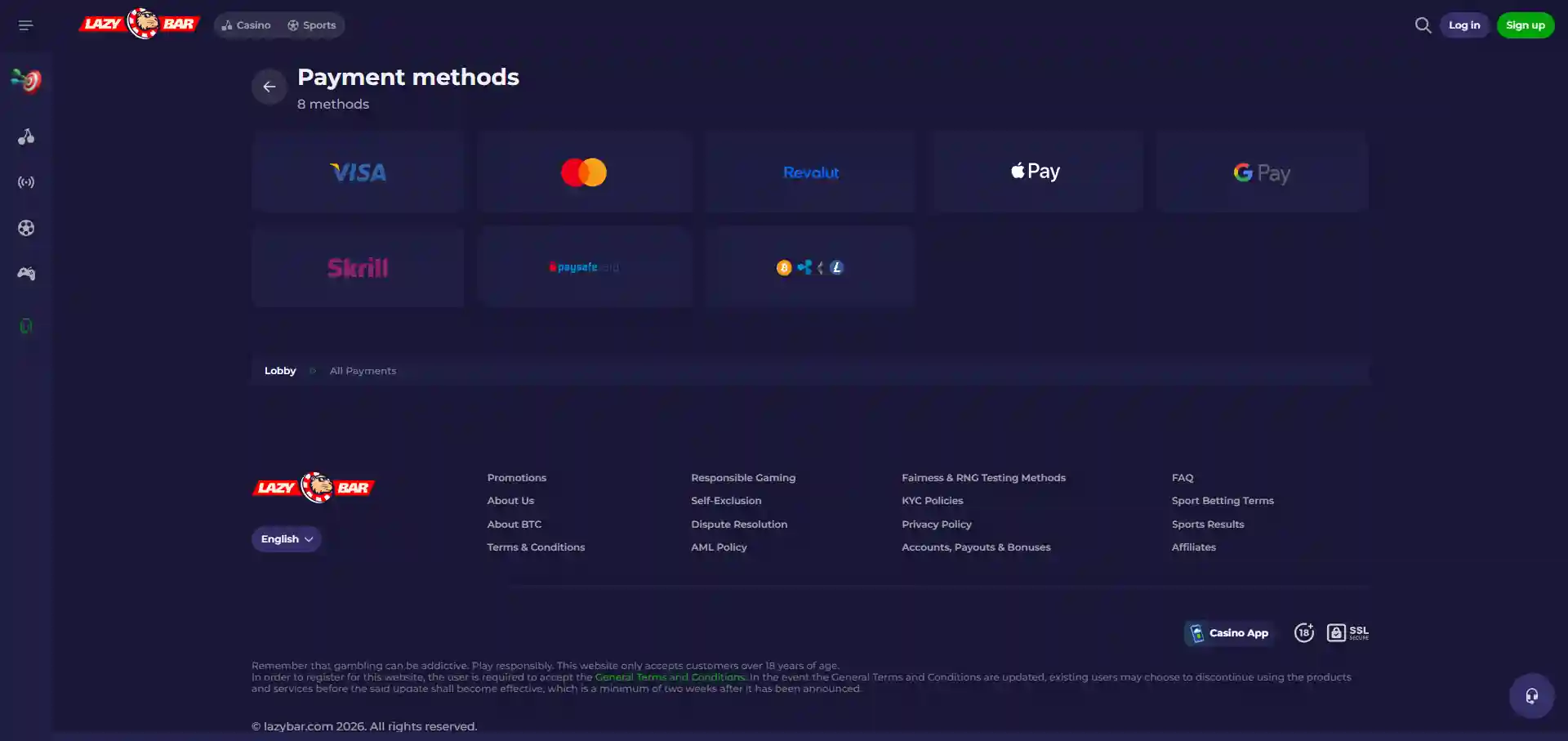Go back using the arrow button
Image resolution: width=1568 pixels, height=741 pixels.
click(x=269, y=87)
